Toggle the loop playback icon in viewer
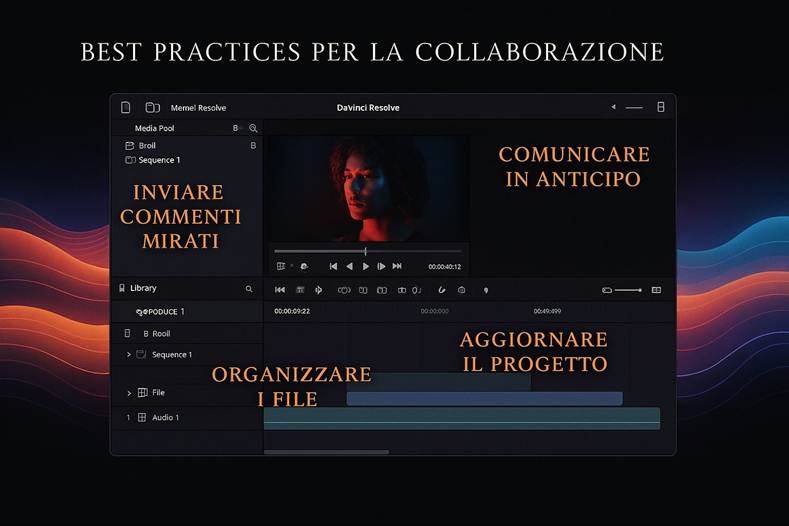789x526 pixels. pyautogui.click(x=304, y=266)
